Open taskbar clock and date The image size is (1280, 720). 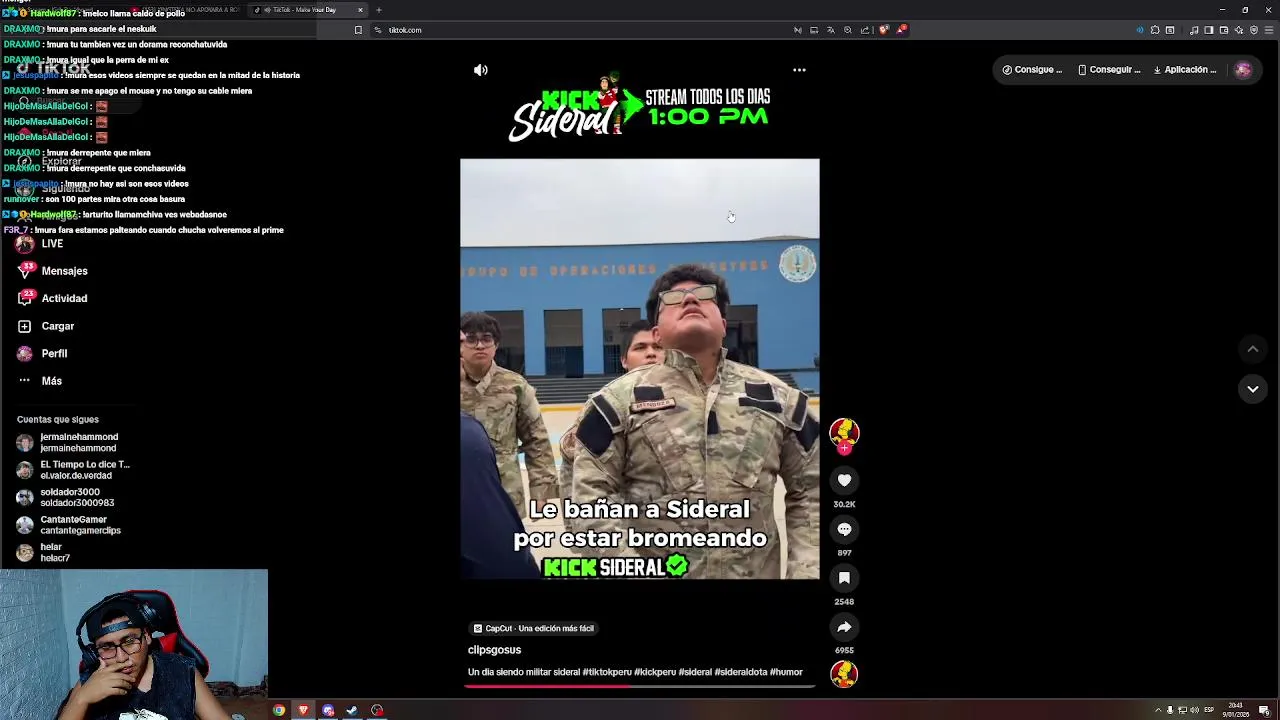click(1236, 710)
